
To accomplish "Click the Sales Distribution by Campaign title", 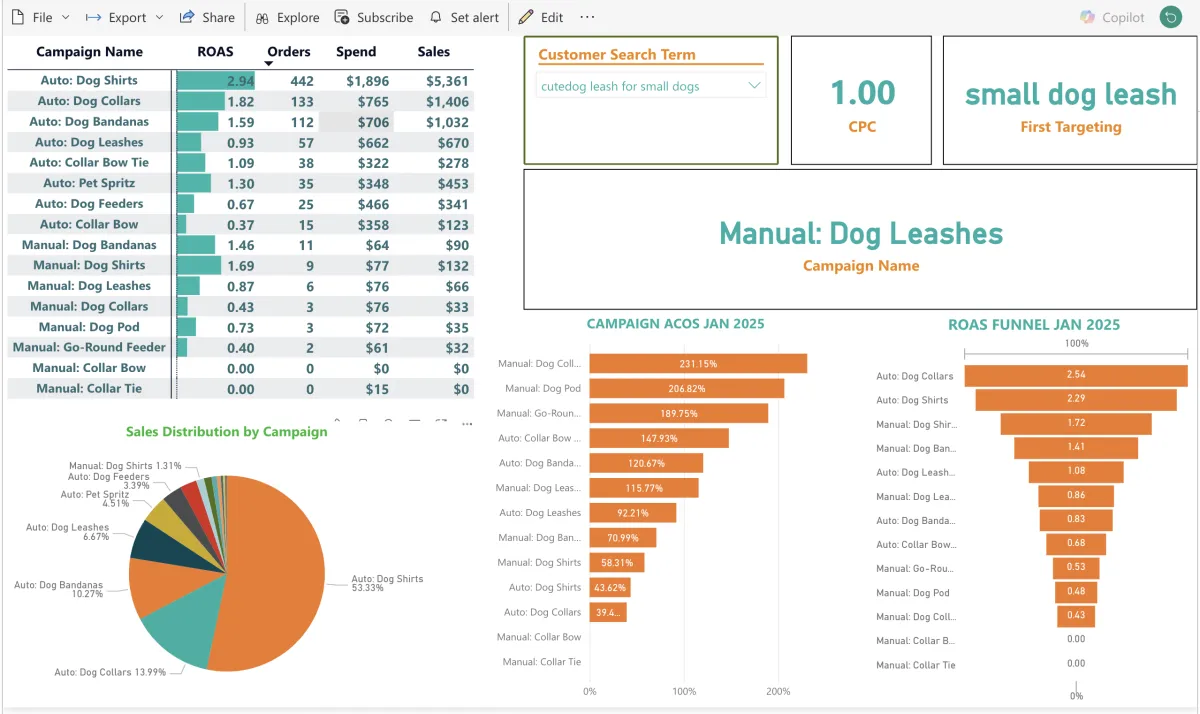I will tap(226, 432).
